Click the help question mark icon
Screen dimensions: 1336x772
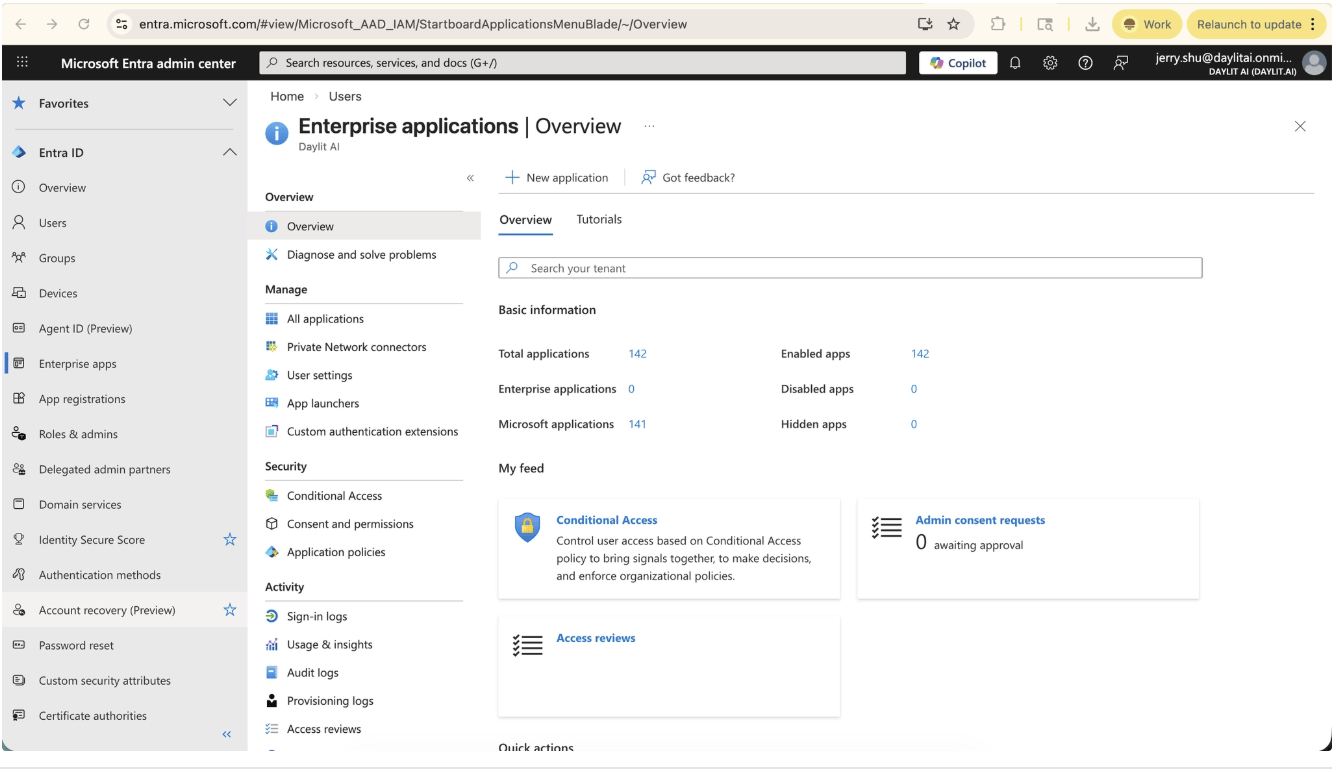click(1085, 63)
